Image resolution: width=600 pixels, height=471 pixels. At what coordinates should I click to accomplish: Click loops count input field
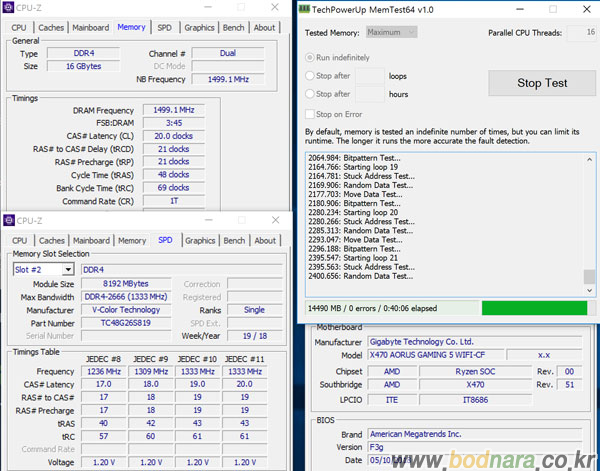[x=370, y=76]
